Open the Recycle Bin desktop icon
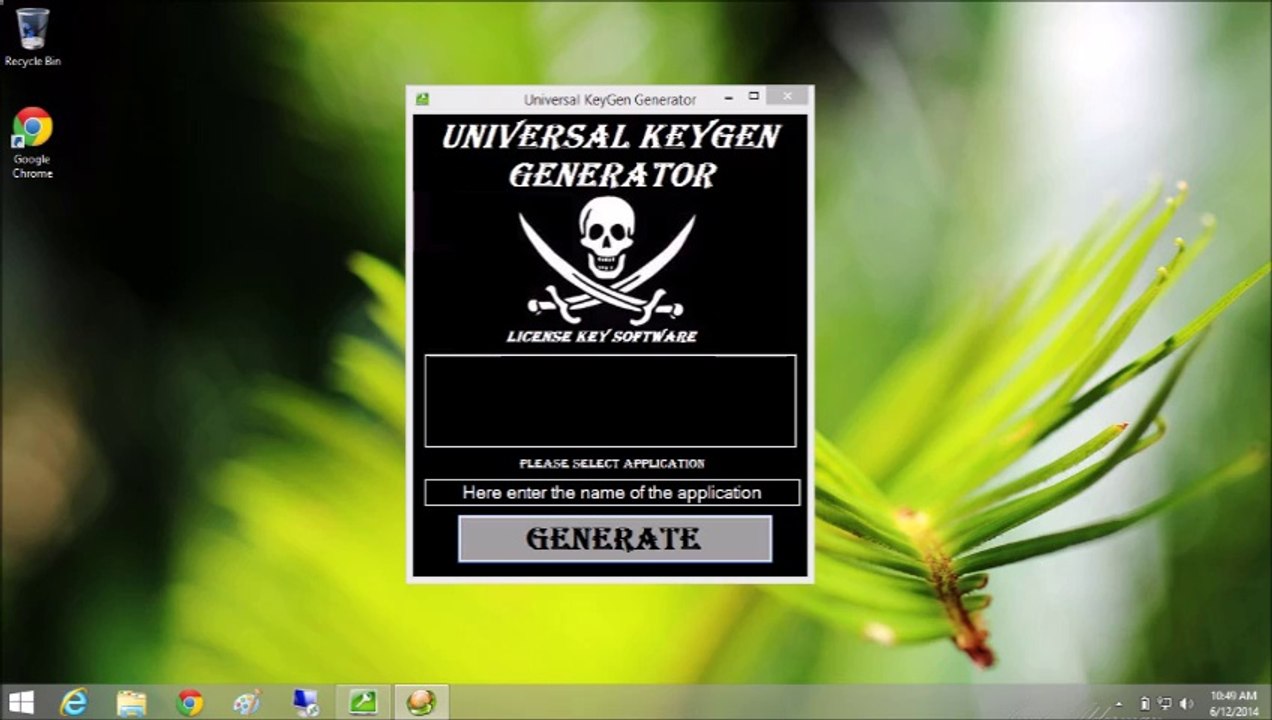 pos(32,37)
